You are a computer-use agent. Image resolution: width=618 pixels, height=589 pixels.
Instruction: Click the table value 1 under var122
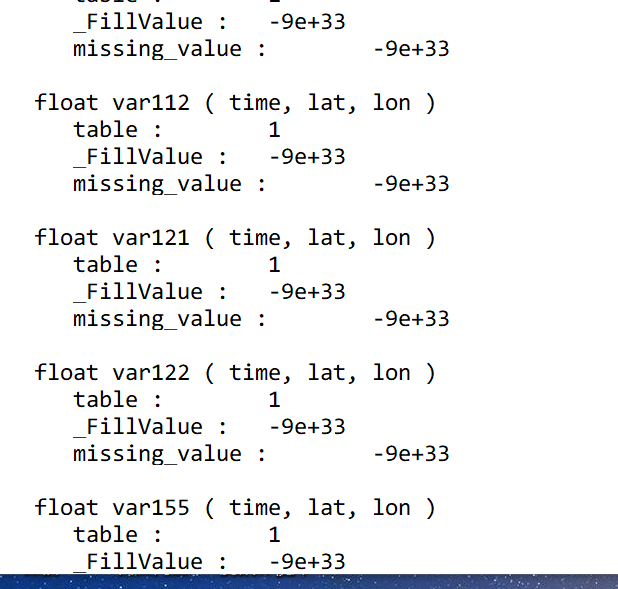pos(274,400)
